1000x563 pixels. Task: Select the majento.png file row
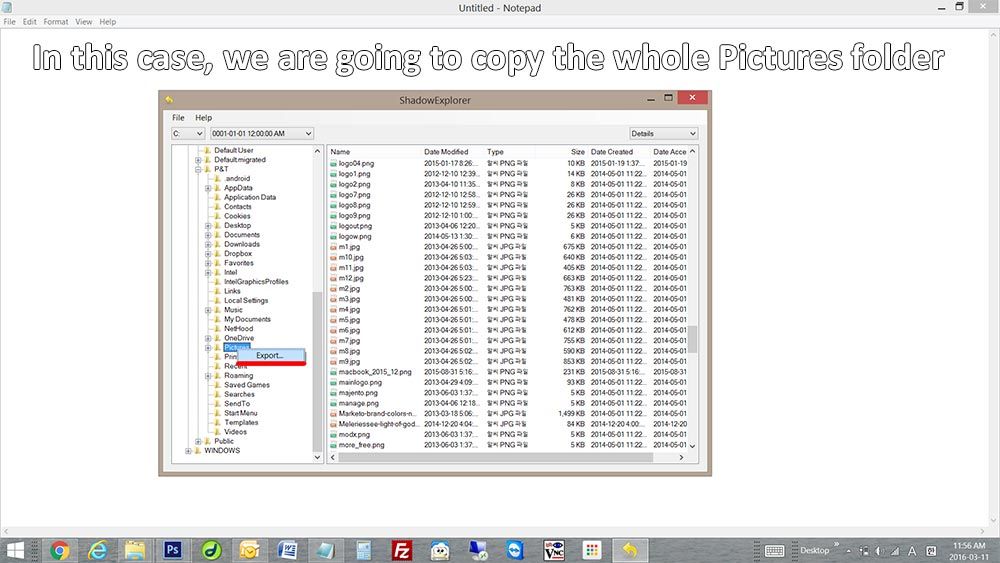[x=508, y=393]
